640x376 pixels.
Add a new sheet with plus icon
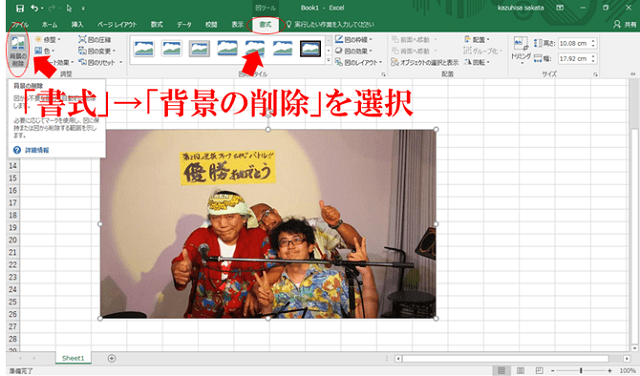click(x=111, y=358)
